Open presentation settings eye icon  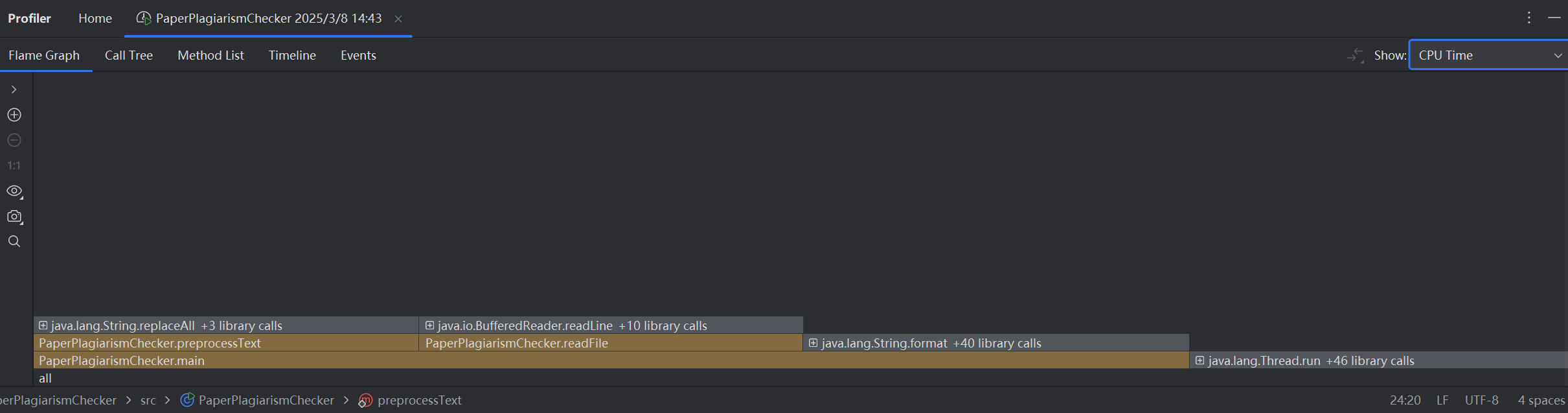click(14, 191)
